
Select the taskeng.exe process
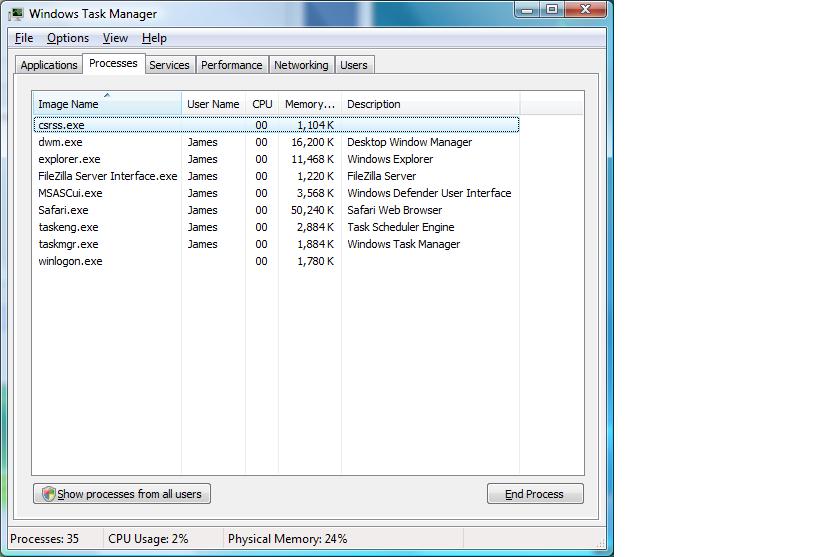[x=276, y=227]
